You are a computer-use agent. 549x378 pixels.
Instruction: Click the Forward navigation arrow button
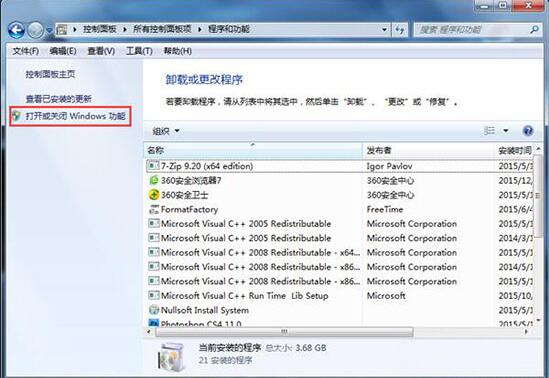pos(35,30)
